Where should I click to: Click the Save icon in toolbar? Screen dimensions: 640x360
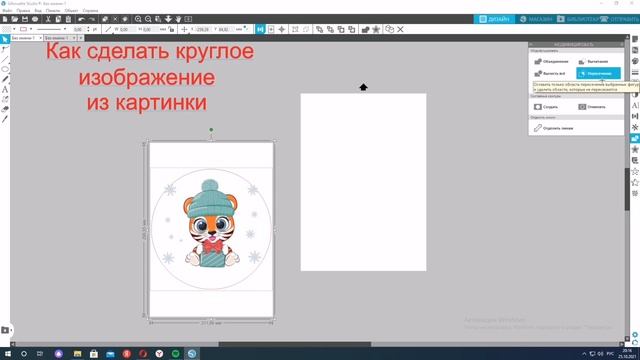tap(25, 19)
